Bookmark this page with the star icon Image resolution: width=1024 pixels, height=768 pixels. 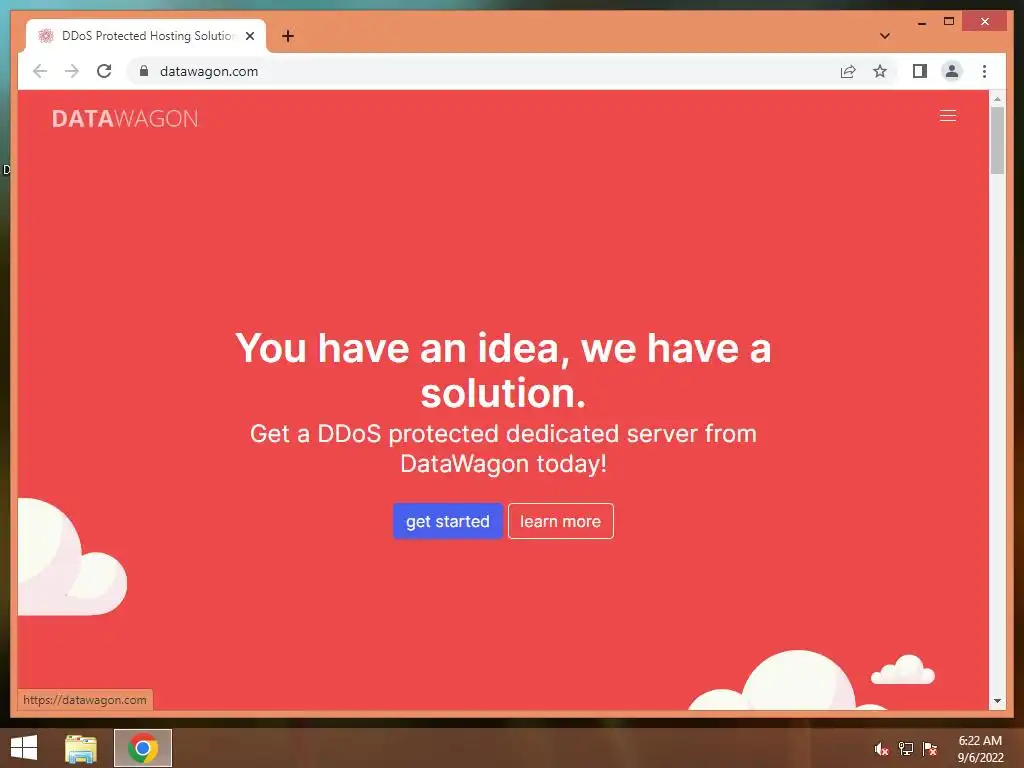880,71
